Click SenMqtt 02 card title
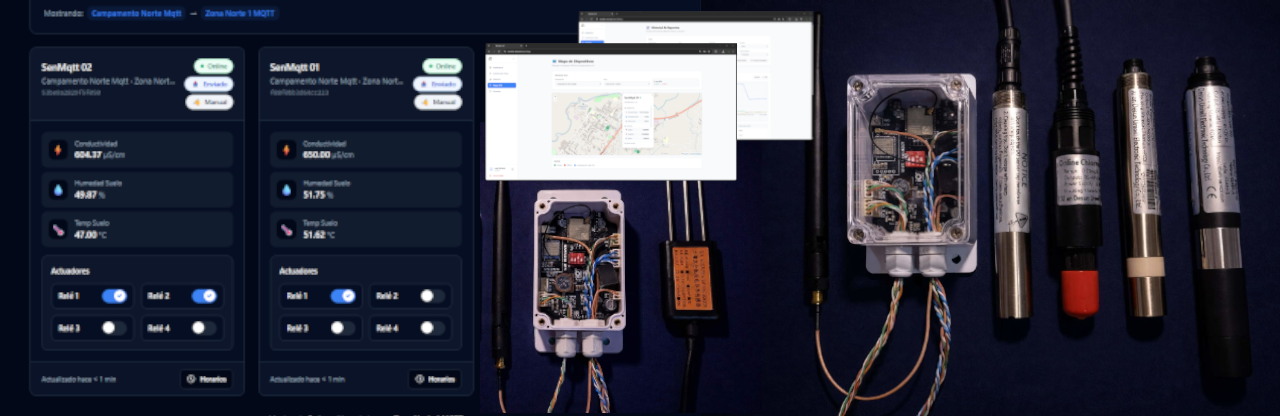1280x416 pixels. (67, 67)
